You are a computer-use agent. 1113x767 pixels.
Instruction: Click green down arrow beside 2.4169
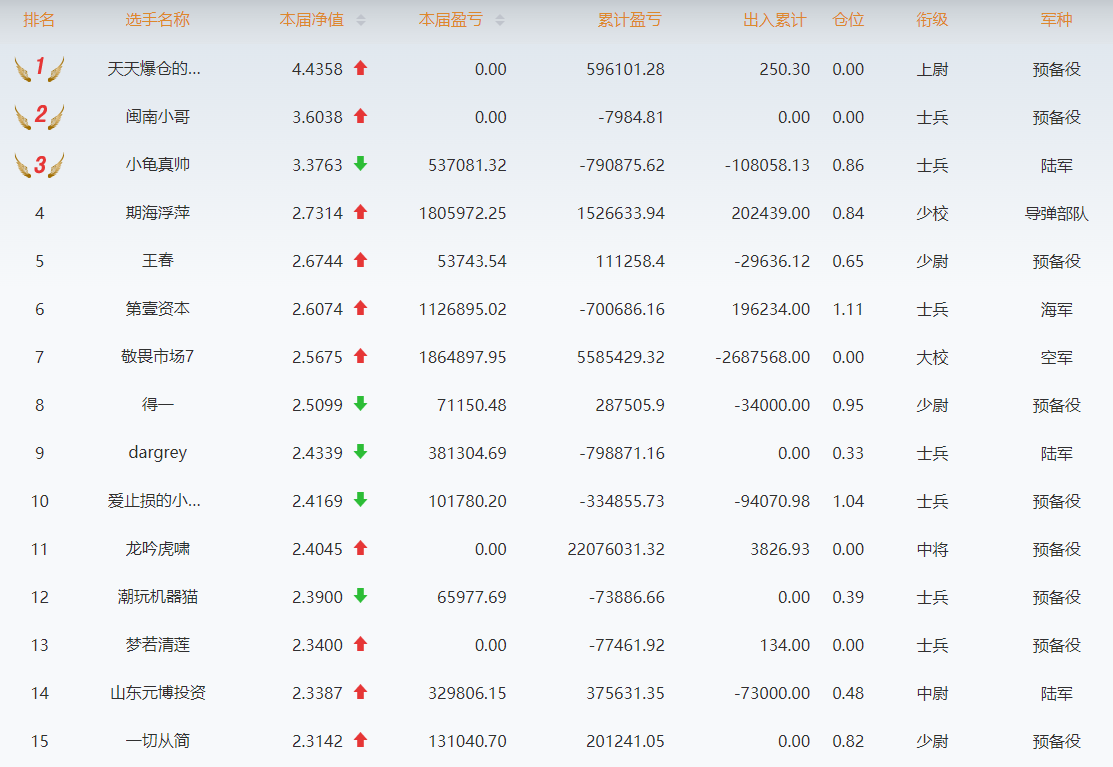click(361, 500)
